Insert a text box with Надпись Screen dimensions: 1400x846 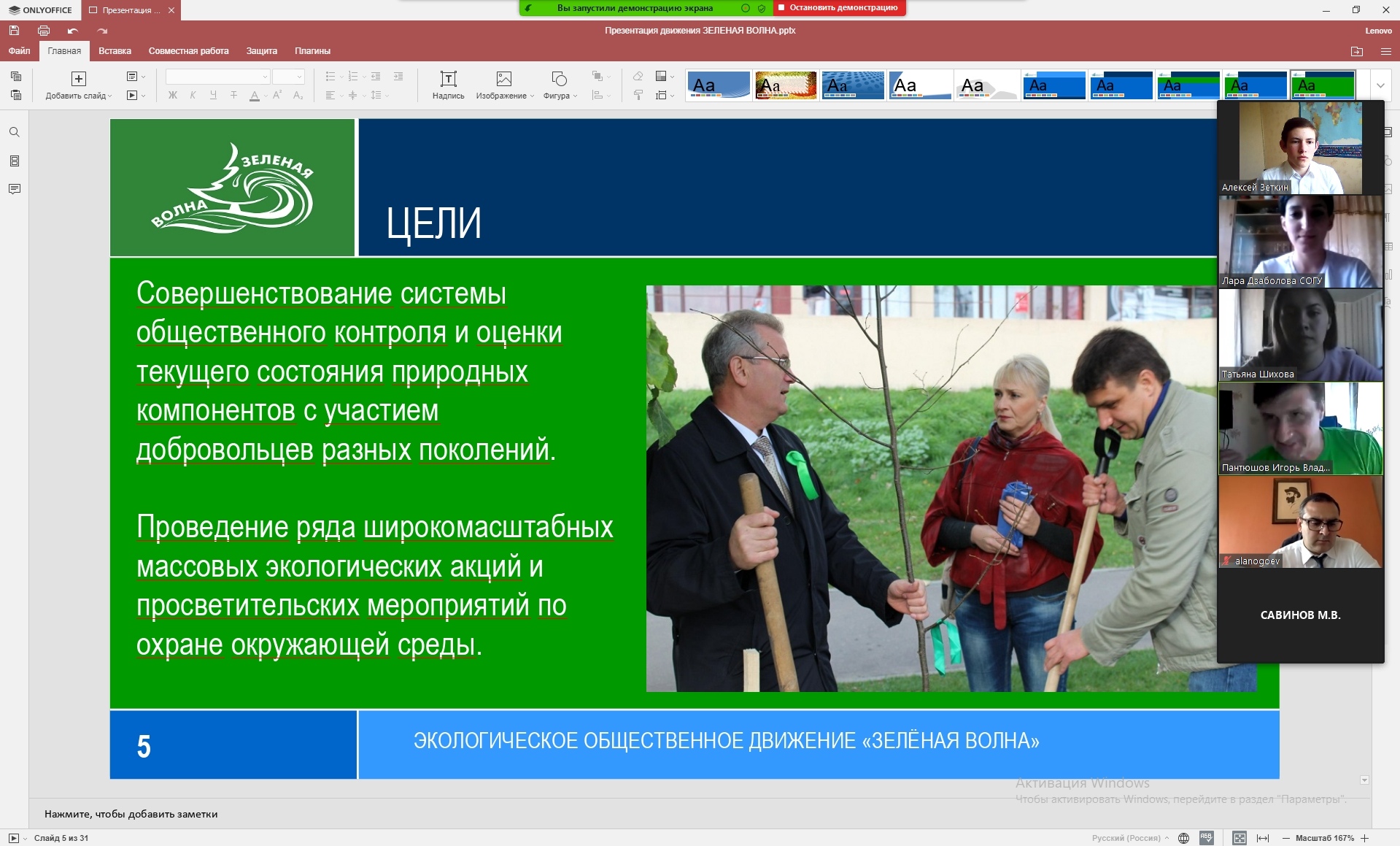point(448,85)
